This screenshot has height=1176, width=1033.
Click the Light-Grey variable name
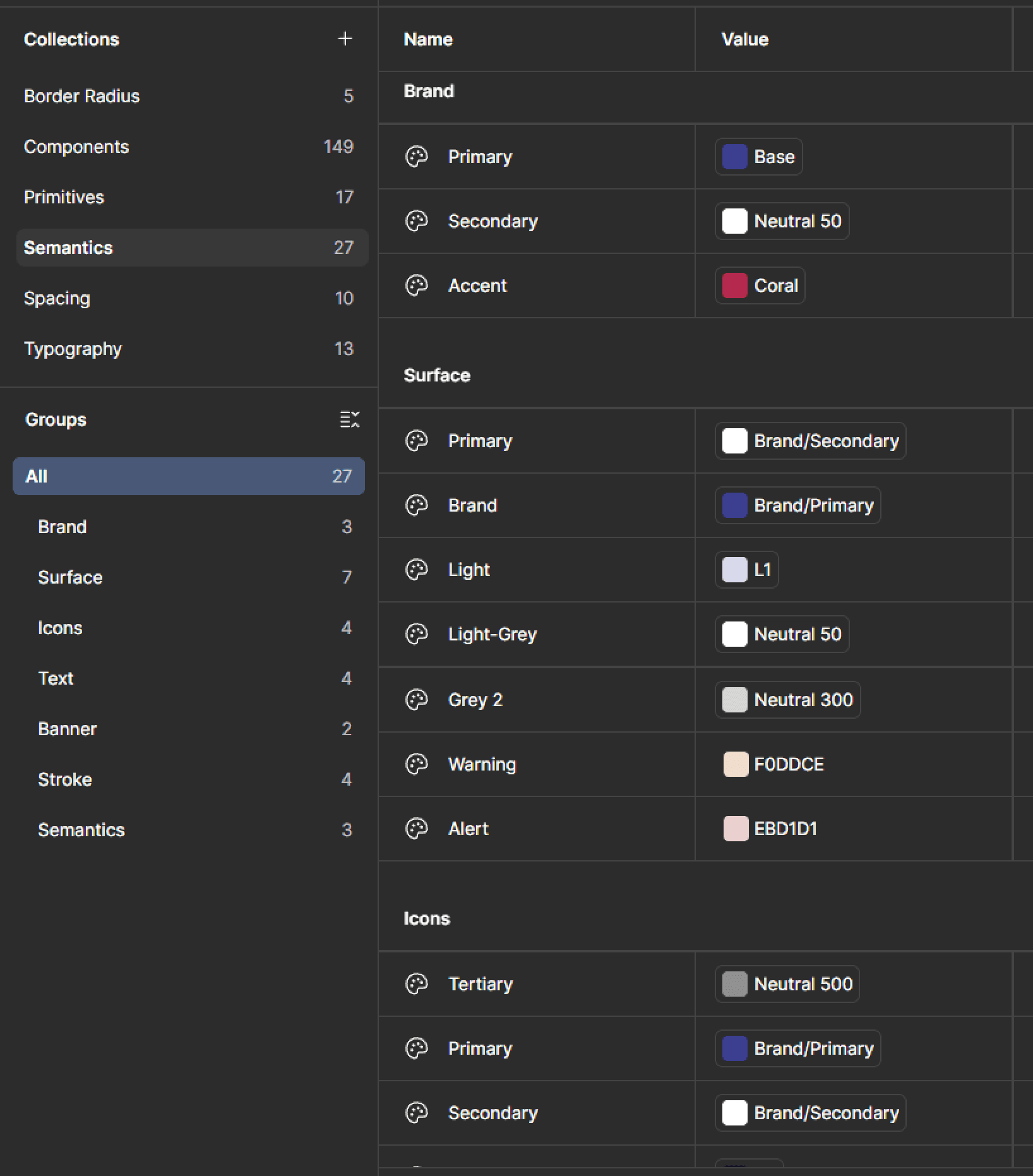(x=493, y=634)
